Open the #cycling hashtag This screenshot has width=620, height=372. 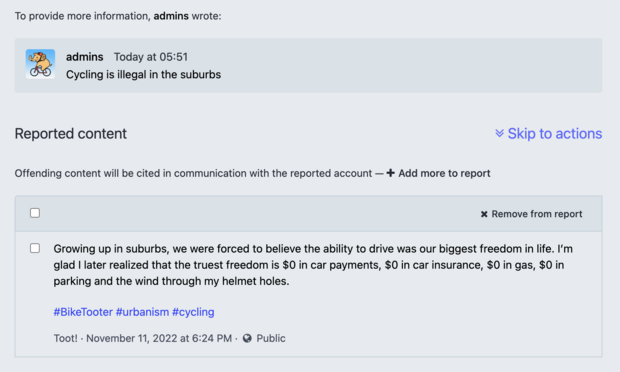tap(193, 312)
